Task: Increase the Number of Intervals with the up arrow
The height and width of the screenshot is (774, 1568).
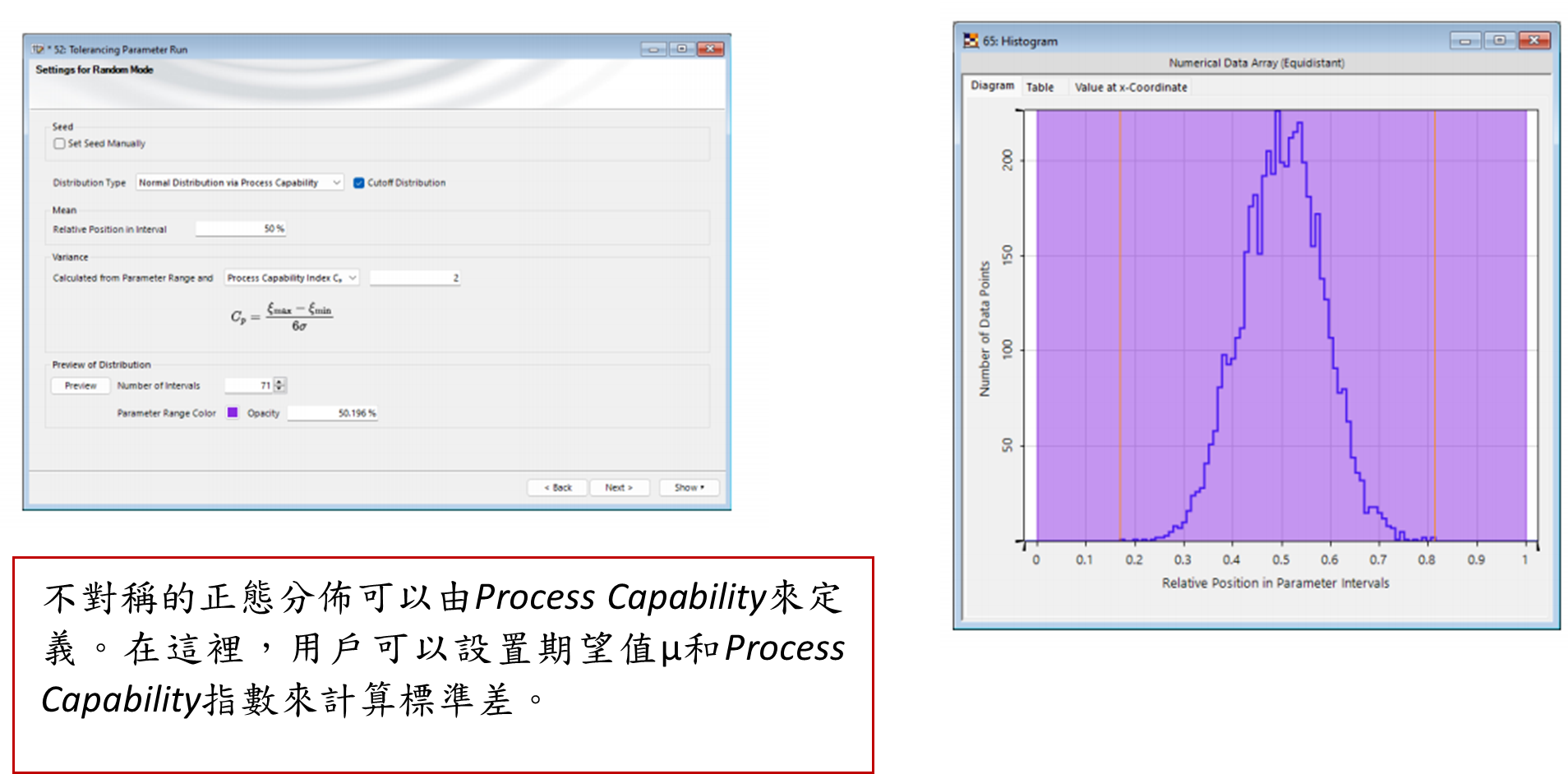Action: [280, 381]
